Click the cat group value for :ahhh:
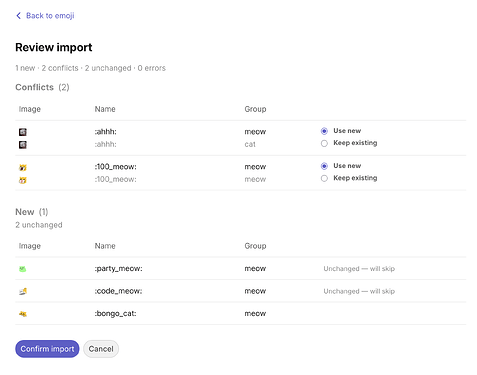This screenshot has width=477, height=375. tap(250, 144)
